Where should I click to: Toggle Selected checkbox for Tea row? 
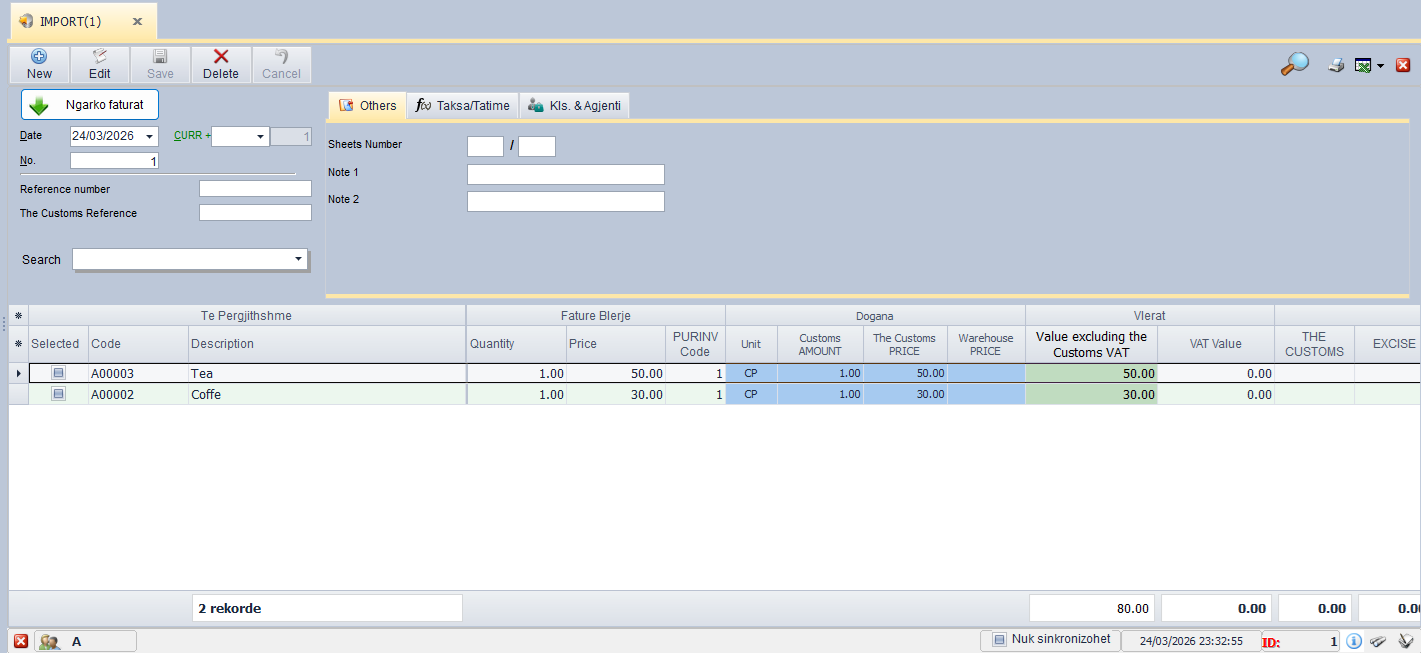click(58, 373)
